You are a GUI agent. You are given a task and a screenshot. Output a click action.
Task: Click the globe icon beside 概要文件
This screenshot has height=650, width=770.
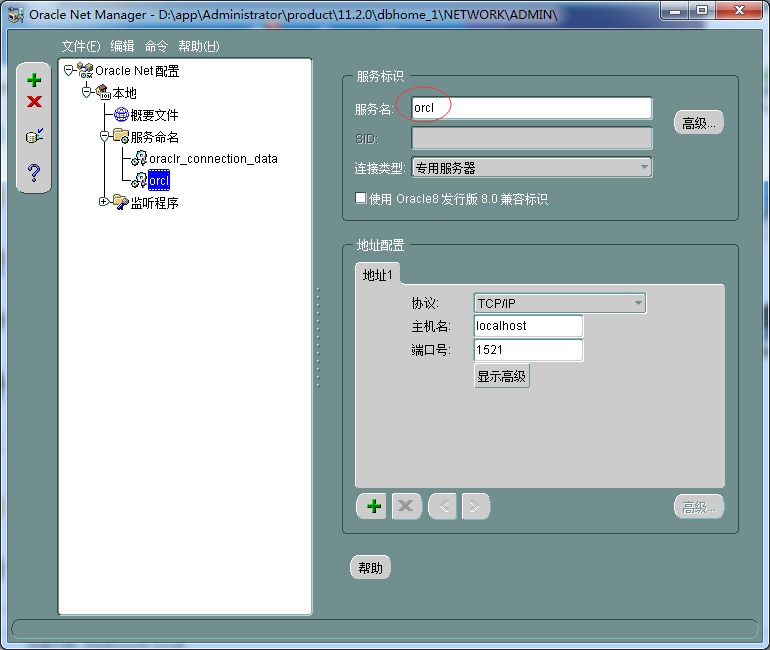(x=121, y=114)
